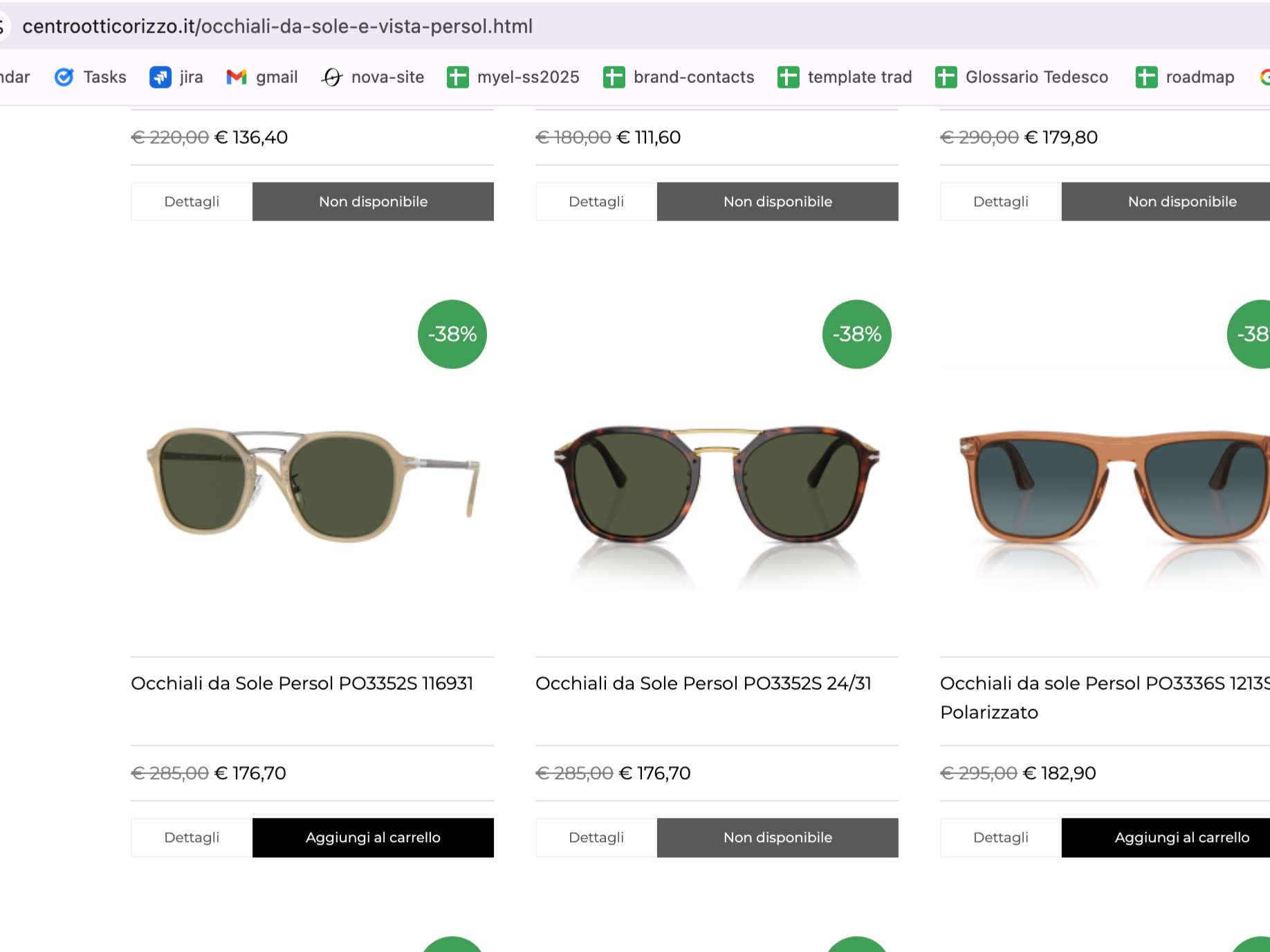Open the gmail bookmark icon

pos(237,77)
